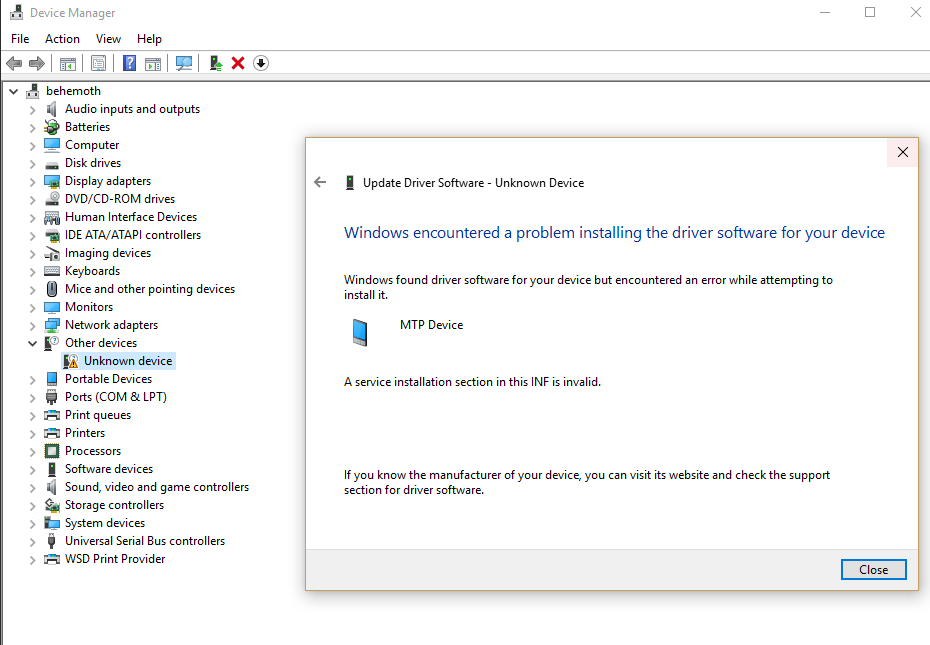Screen dimensions: 930x645
Task: Click the red X Uninstall toolbar icon
Action: tap(238, 63)
